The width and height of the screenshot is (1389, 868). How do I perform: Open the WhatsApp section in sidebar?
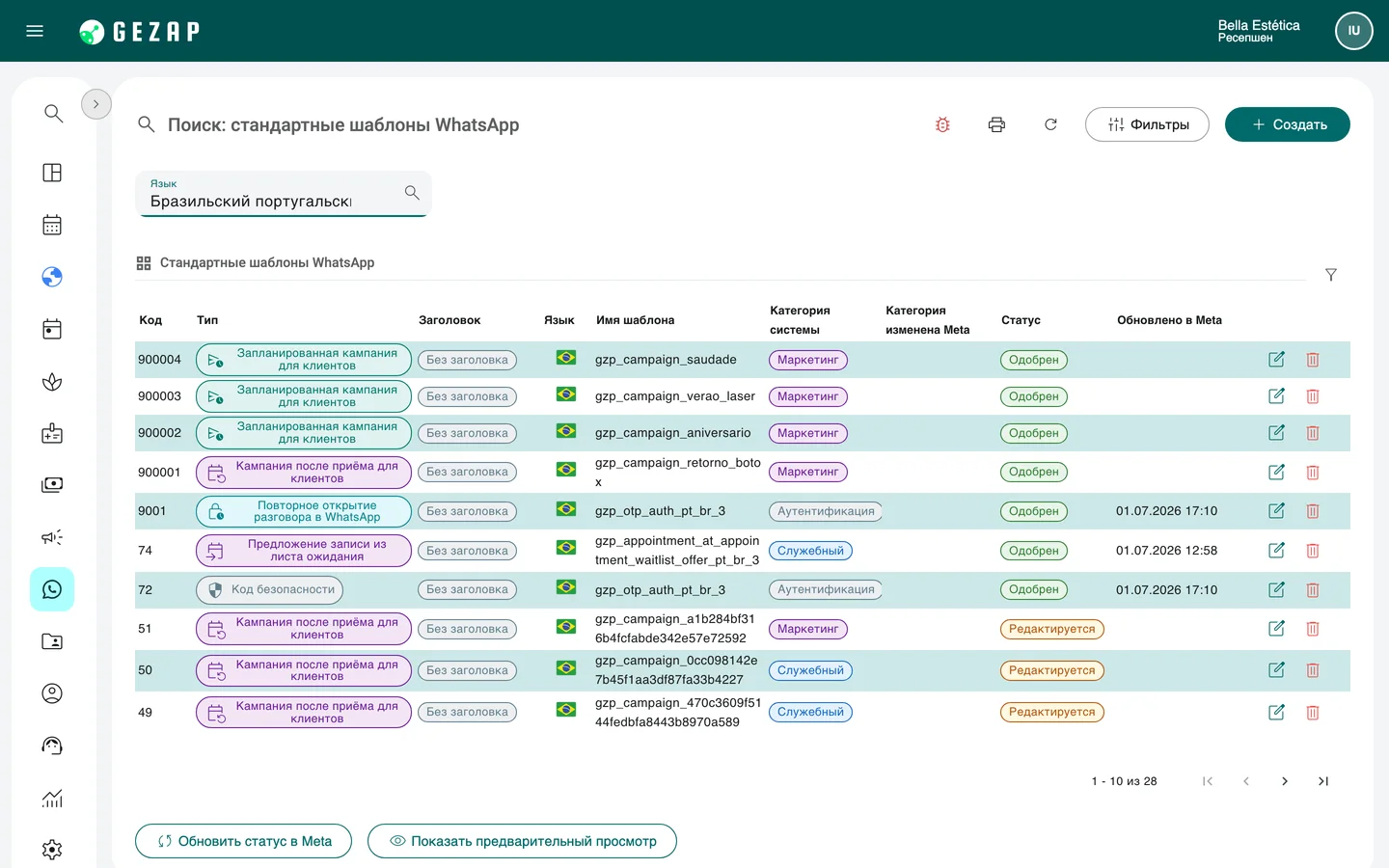[52, 589]
